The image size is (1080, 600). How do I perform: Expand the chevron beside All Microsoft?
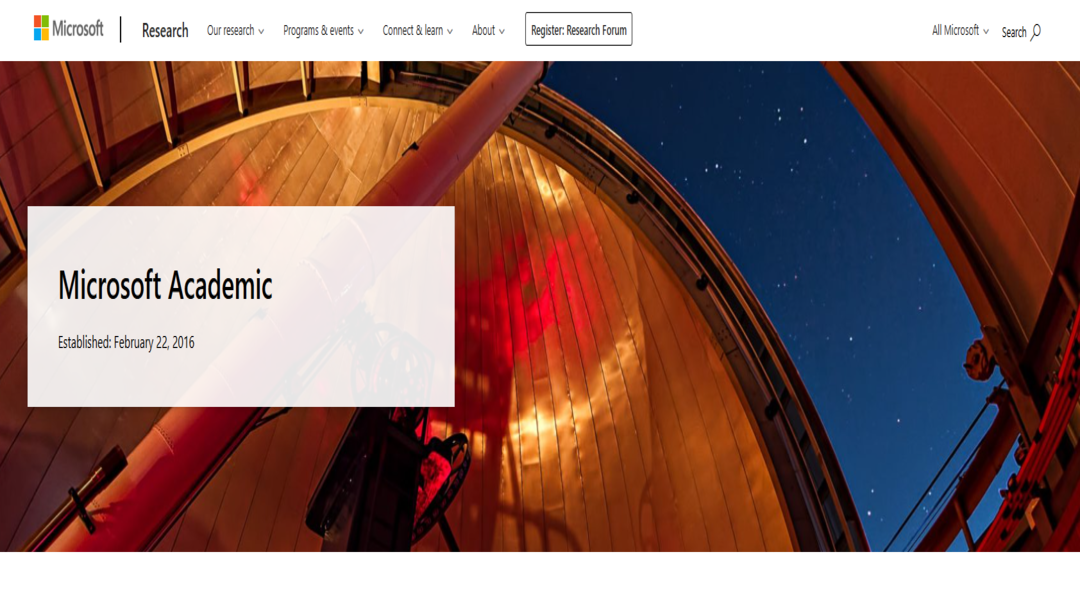pos(986,32)
